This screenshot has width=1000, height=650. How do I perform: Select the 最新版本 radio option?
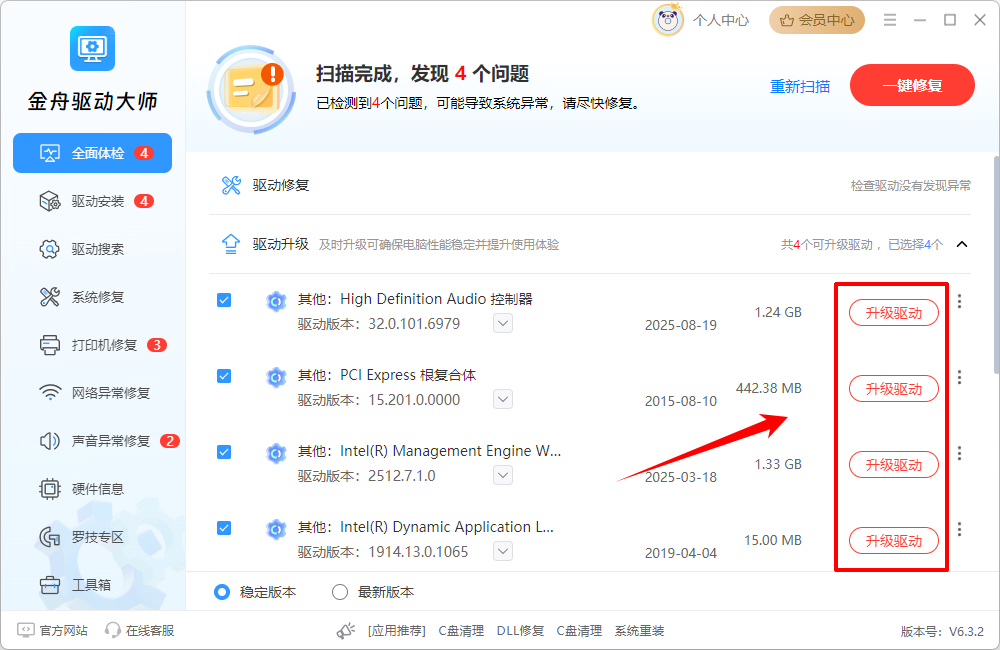tap(340, 592)
